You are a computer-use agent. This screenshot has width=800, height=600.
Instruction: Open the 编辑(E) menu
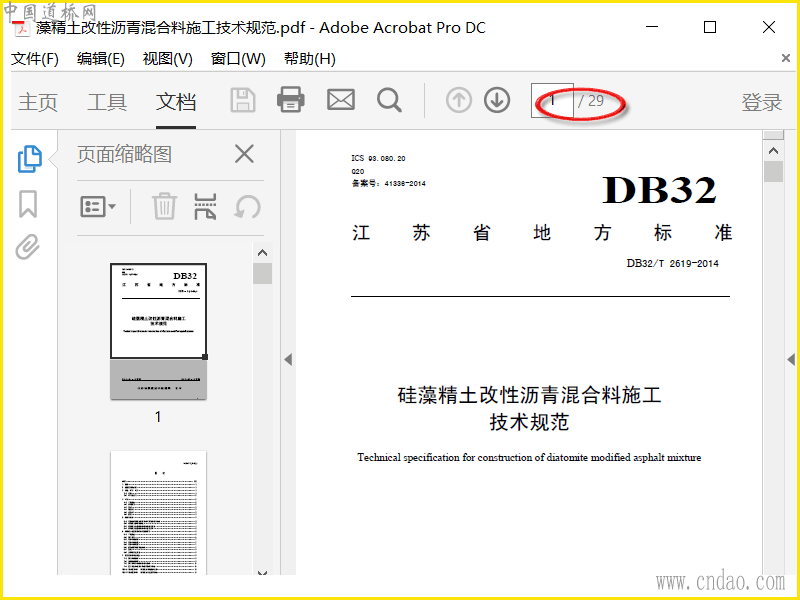[x=101, y=59]
